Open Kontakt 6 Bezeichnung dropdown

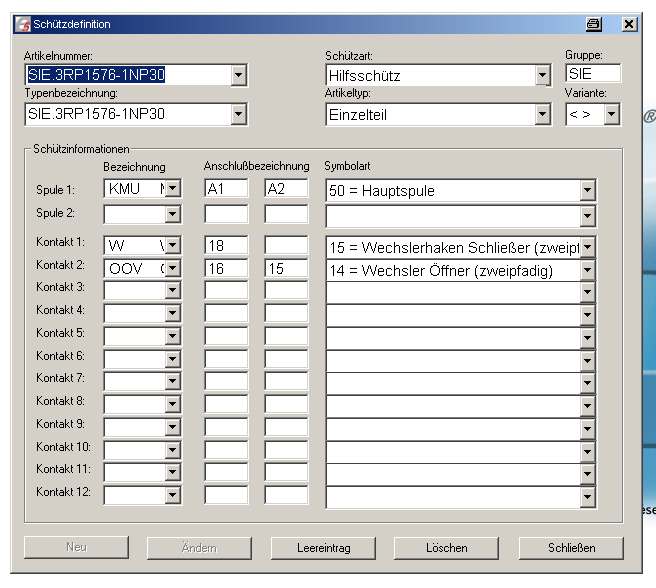point(173,359)
